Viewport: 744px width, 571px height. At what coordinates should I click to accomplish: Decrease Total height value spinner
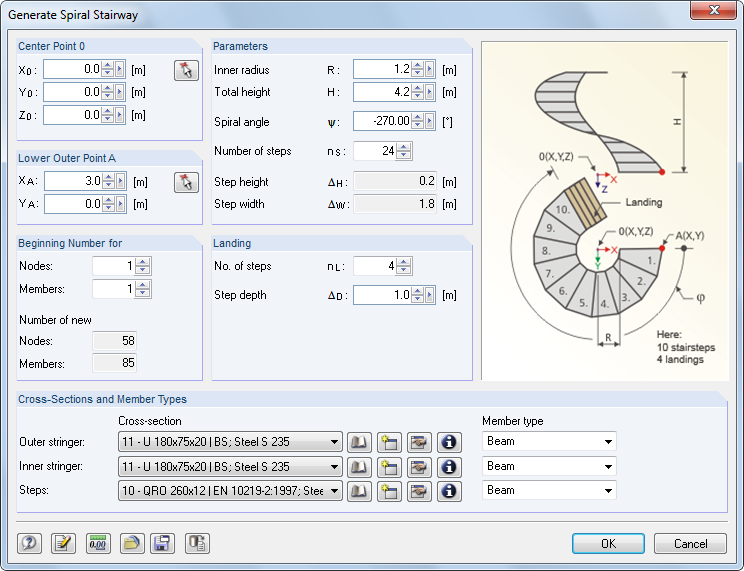(x=418, y=96)
